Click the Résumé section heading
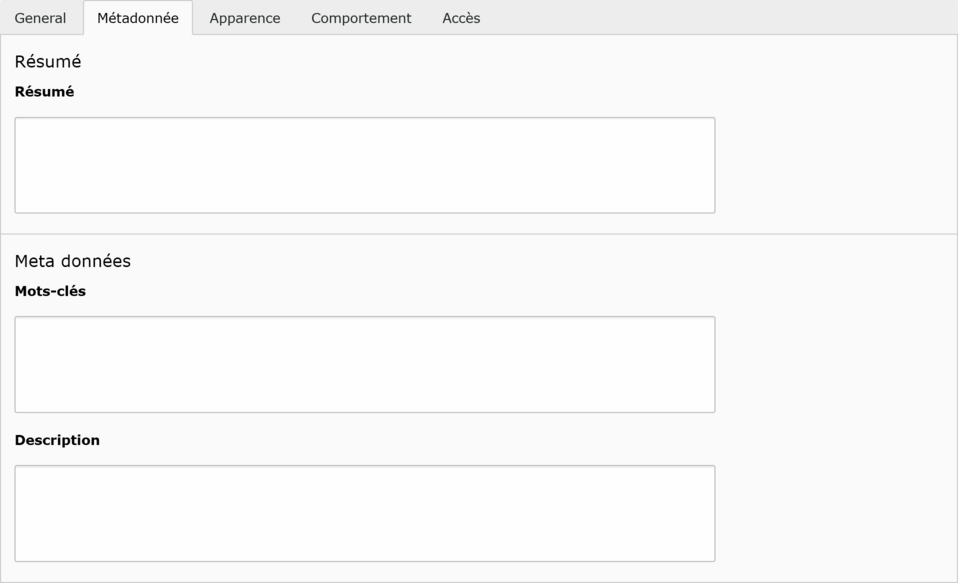 coord(48,62)
